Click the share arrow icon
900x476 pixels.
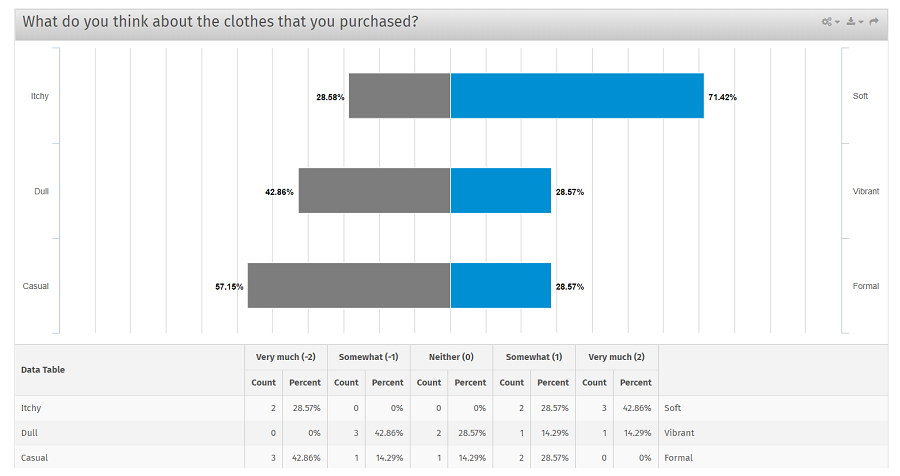pos(874,21)
